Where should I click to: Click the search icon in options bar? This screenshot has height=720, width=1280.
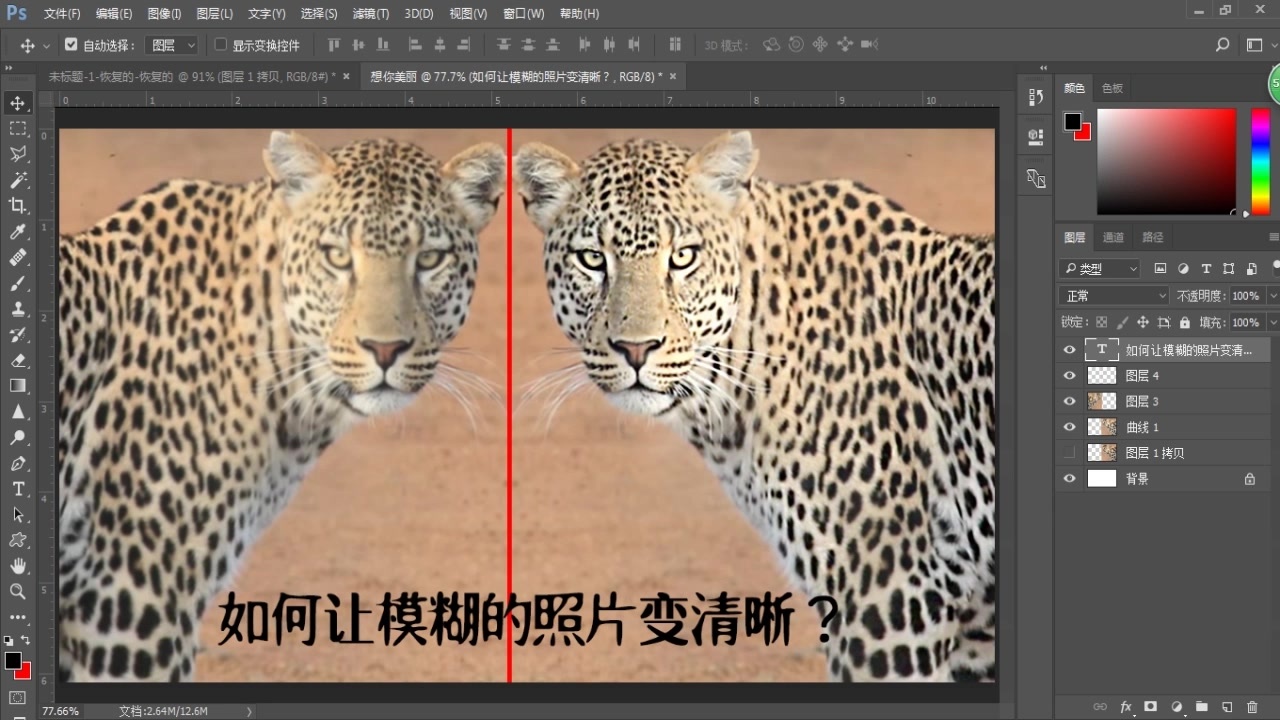point(1222,45)
